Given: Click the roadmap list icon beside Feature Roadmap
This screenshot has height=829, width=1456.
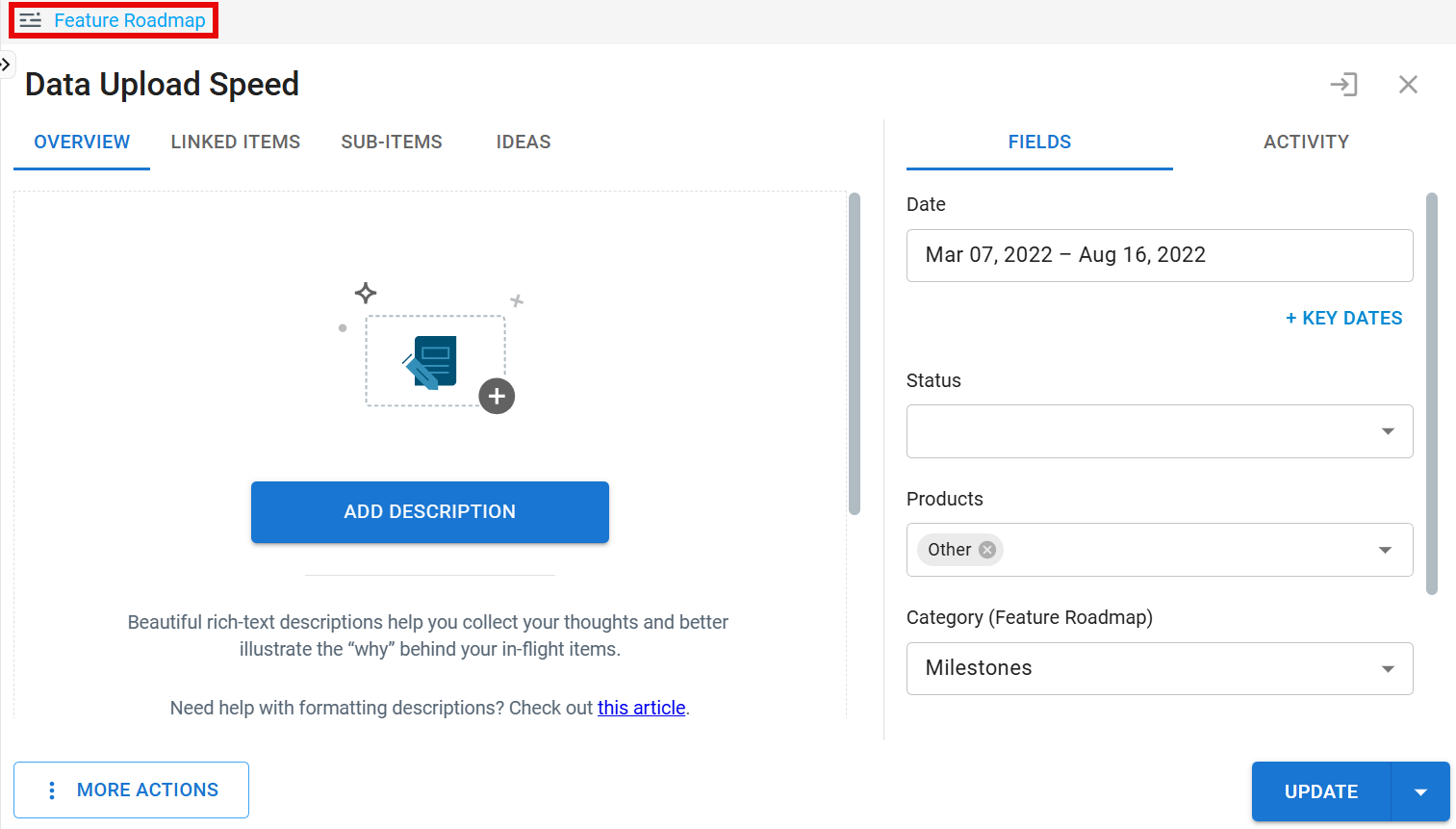Looking at the screenshot, I should 31,20.
